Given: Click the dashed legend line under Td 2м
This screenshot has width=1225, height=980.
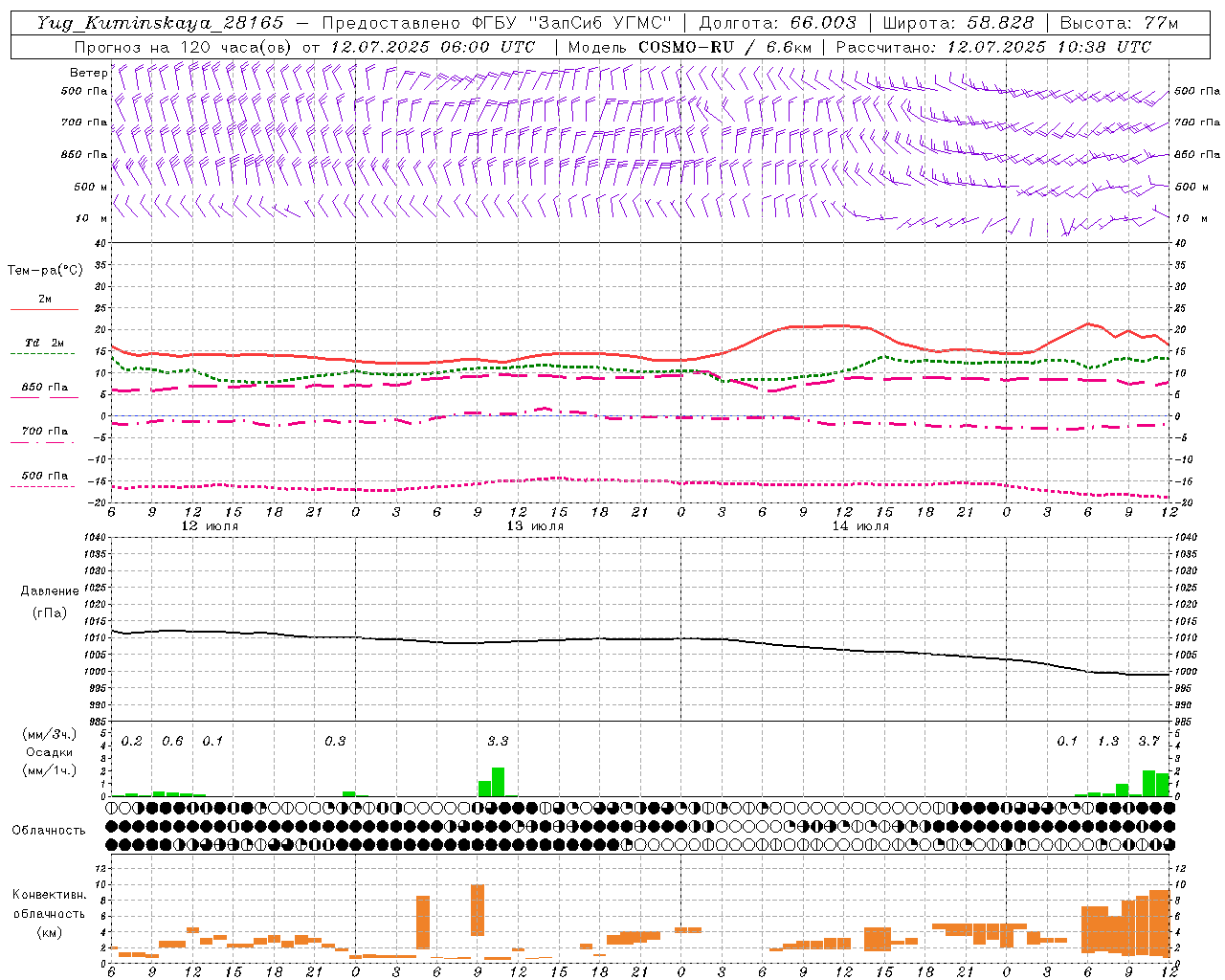Looking at the screenshot, I should pyautogui.click(x=43, y=354).
